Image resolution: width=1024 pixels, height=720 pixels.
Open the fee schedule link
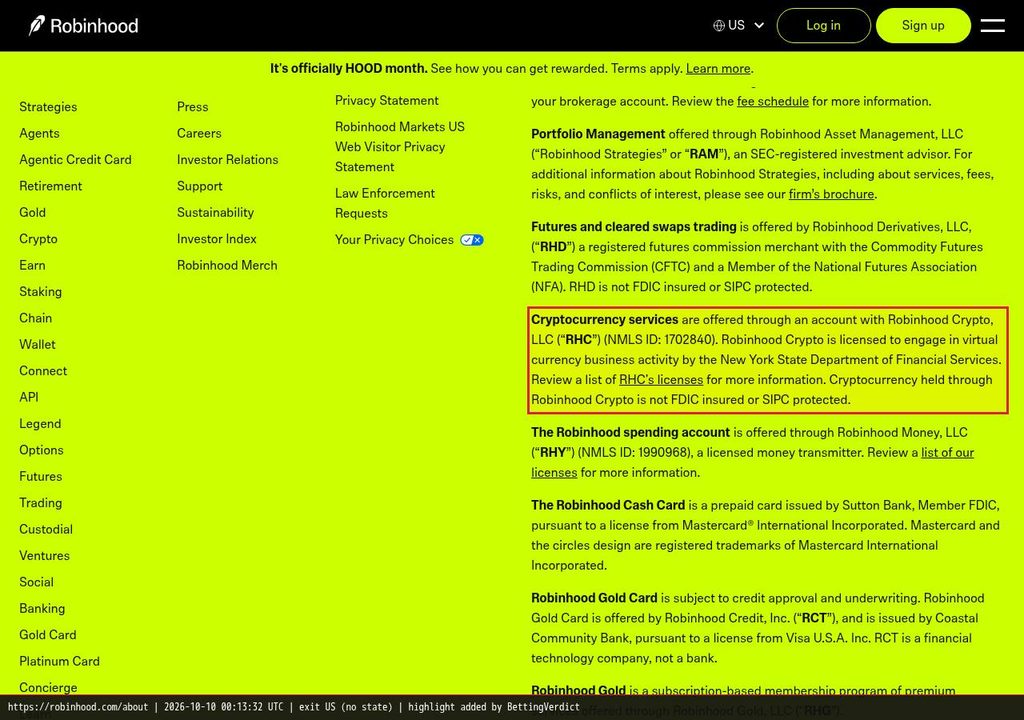[x=773, y=101]
